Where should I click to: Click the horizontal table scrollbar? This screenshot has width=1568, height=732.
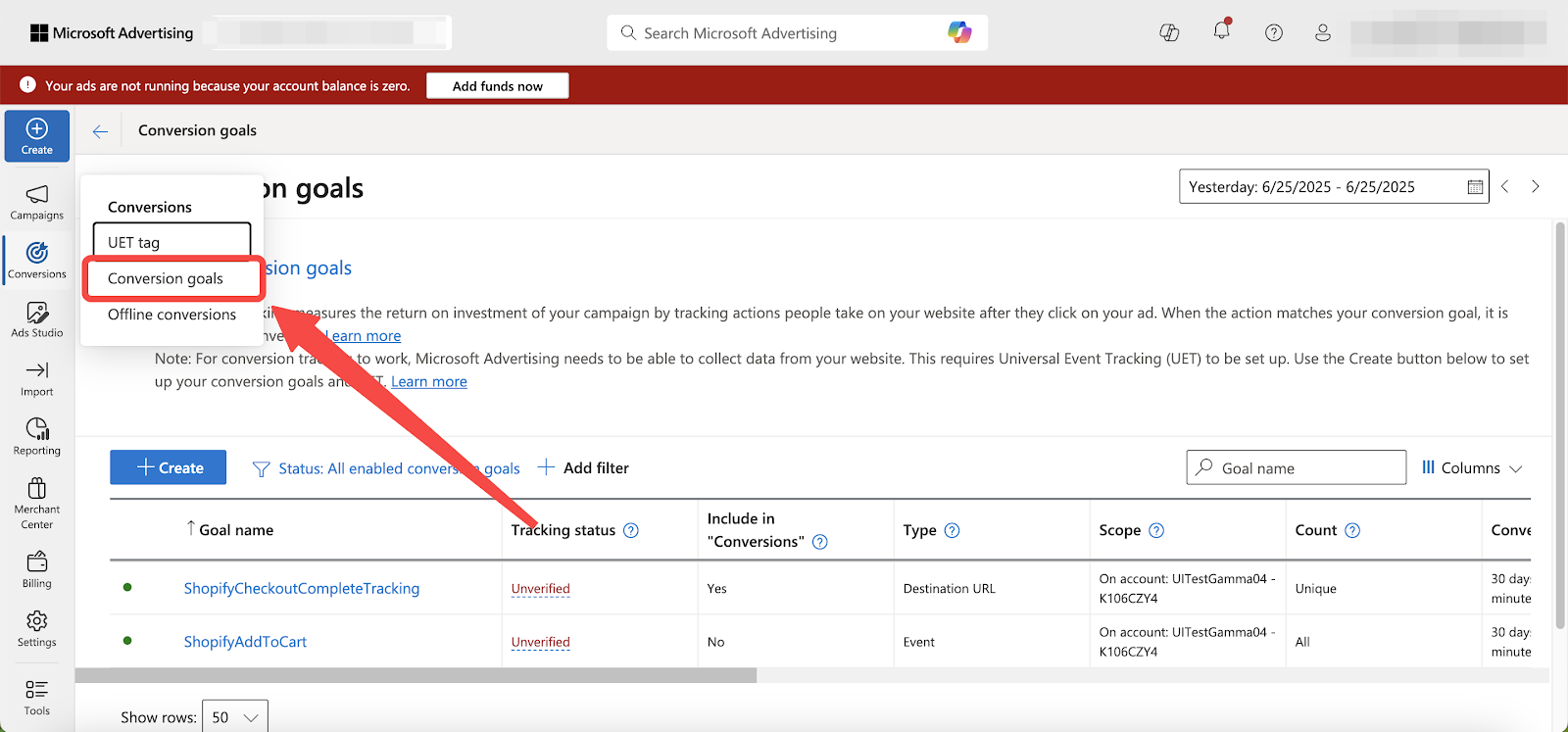click(416, 675)
